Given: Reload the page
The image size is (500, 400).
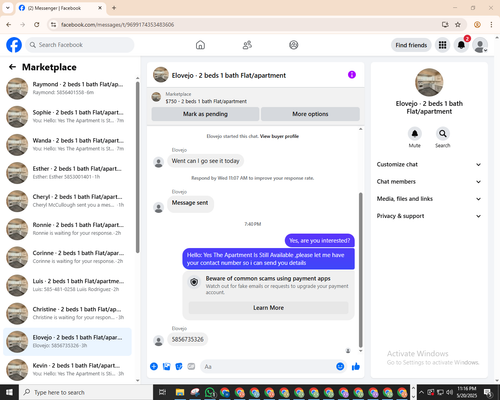Looking at the screenshot, I should [37, 24].
